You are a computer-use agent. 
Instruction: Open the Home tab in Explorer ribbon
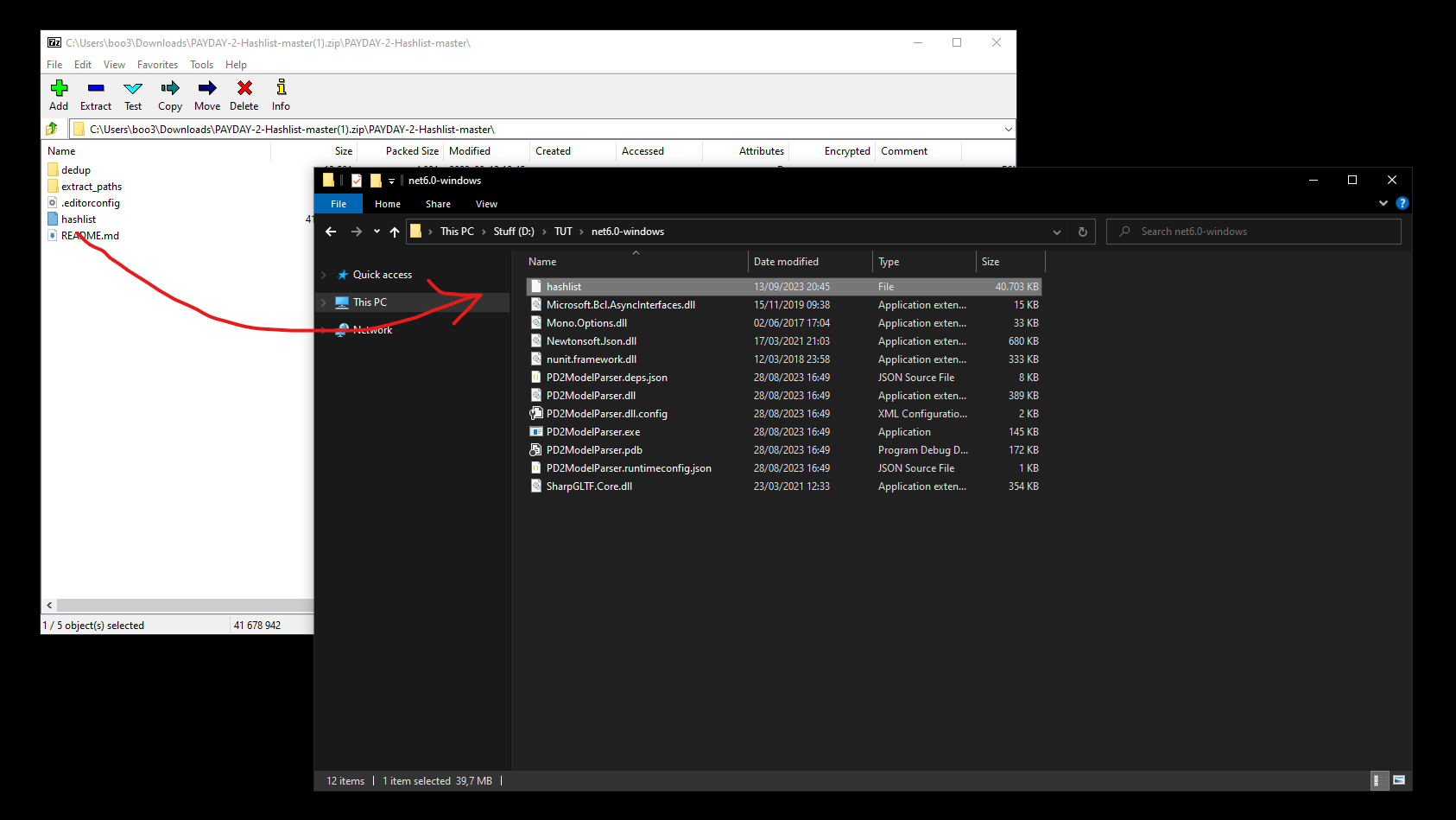point(388,204)
